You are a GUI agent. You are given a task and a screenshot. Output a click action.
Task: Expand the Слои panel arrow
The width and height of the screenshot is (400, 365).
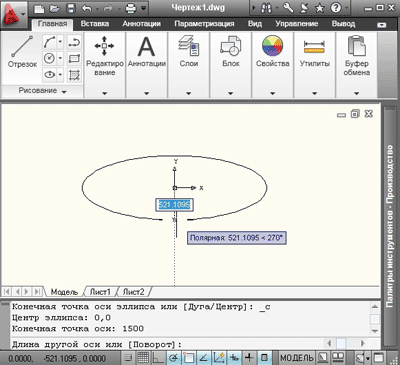tap(189, 93)
